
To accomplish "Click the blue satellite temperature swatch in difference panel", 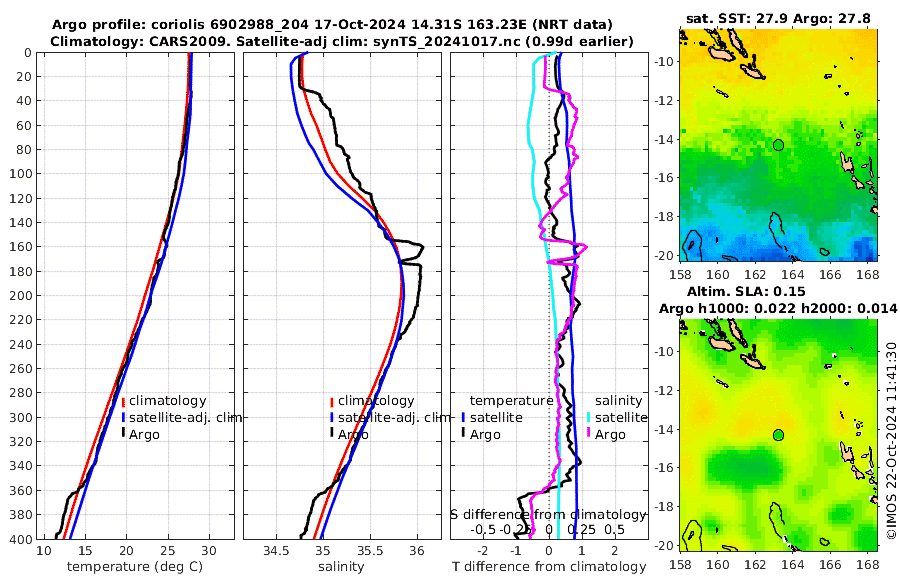I will click(x=463, y=417).
